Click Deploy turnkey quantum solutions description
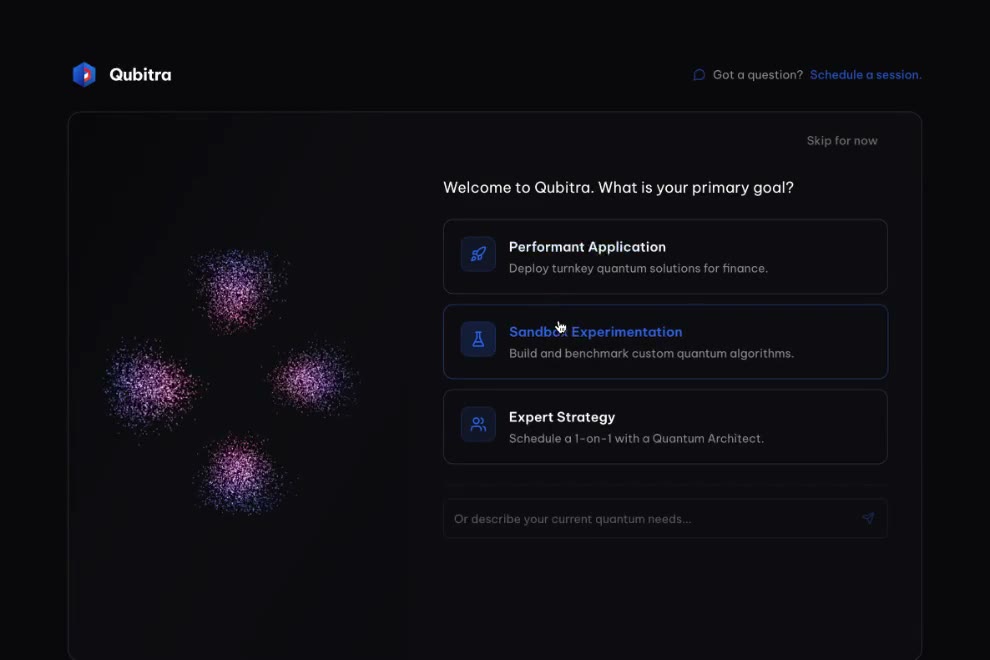990x660 pixels. 638,268
